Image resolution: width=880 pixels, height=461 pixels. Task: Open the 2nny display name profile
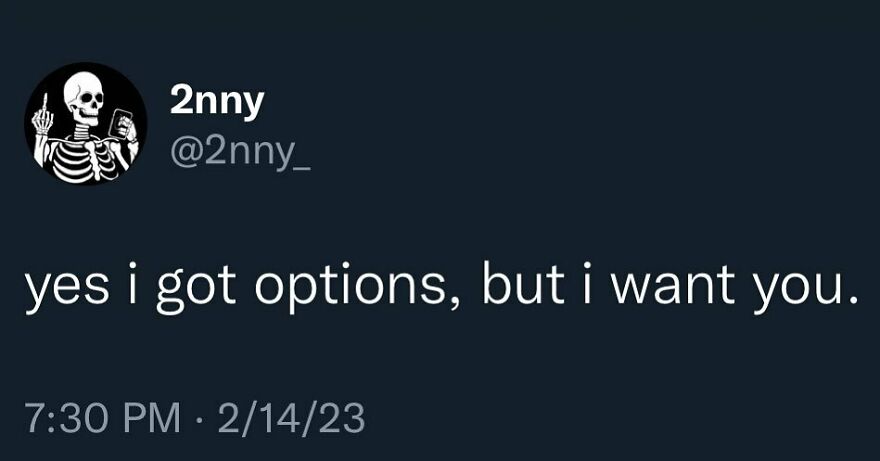(215, 101)
